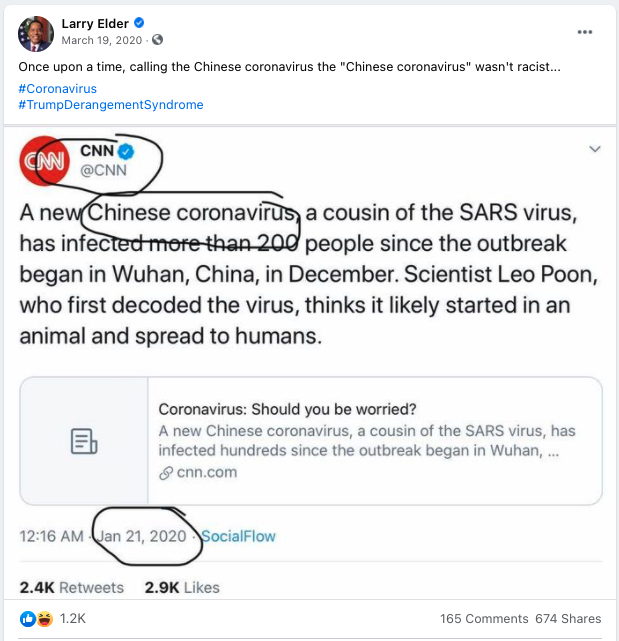Click the @CNN handle
This screenshot has height=641, width=619.
[103, 168]
